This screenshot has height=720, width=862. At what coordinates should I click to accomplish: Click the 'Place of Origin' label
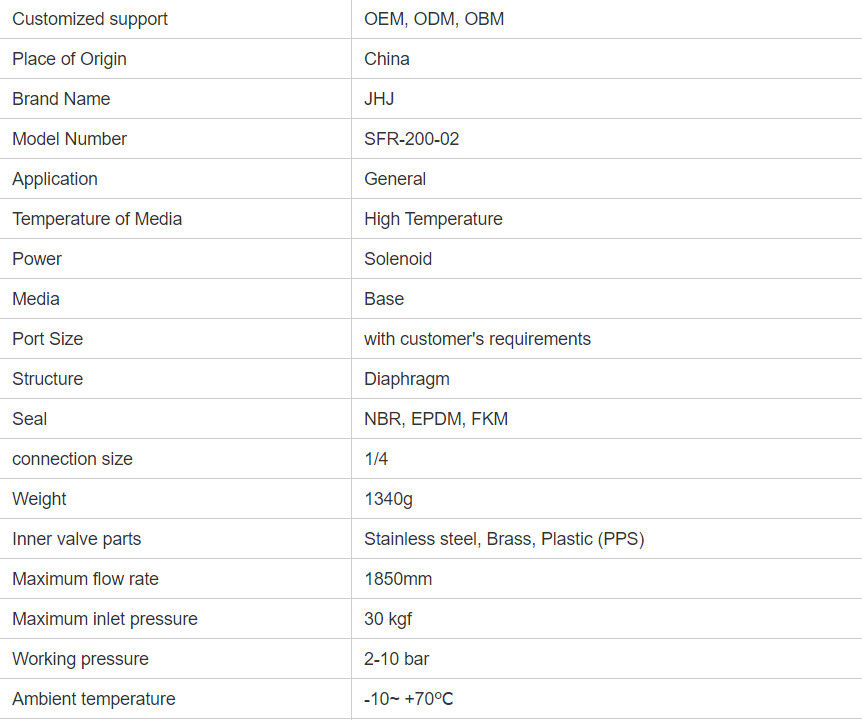(69, 59)
